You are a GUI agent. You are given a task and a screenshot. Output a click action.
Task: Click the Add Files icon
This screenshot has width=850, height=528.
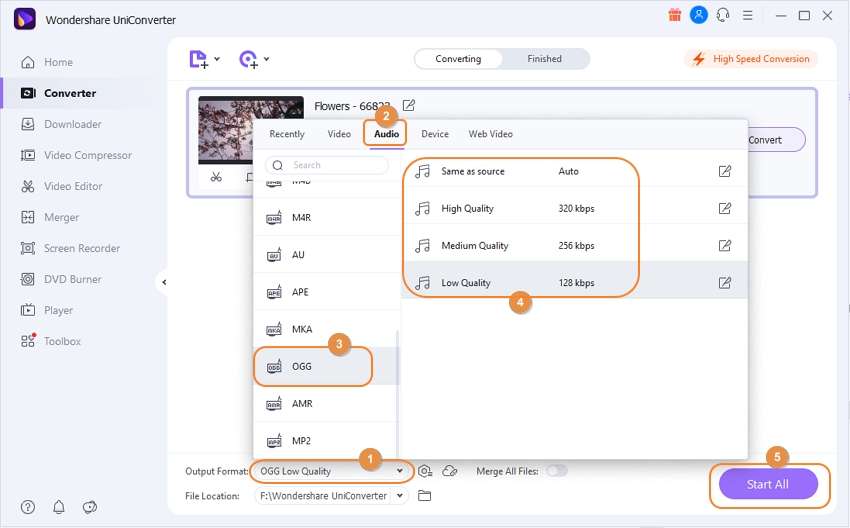(198, 59)
